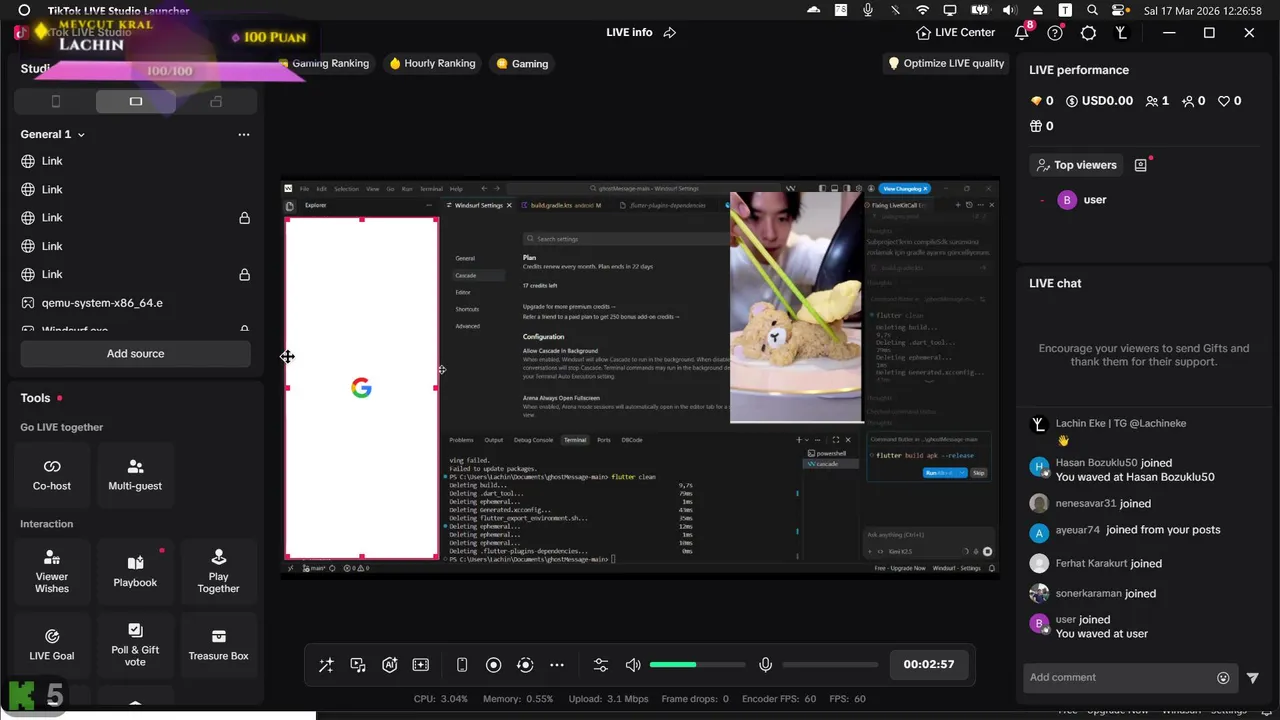This screenshot has height=720, width=1280.
Task: Click the Frame drops: 0 status entry
Action: (x=695, y=699)
